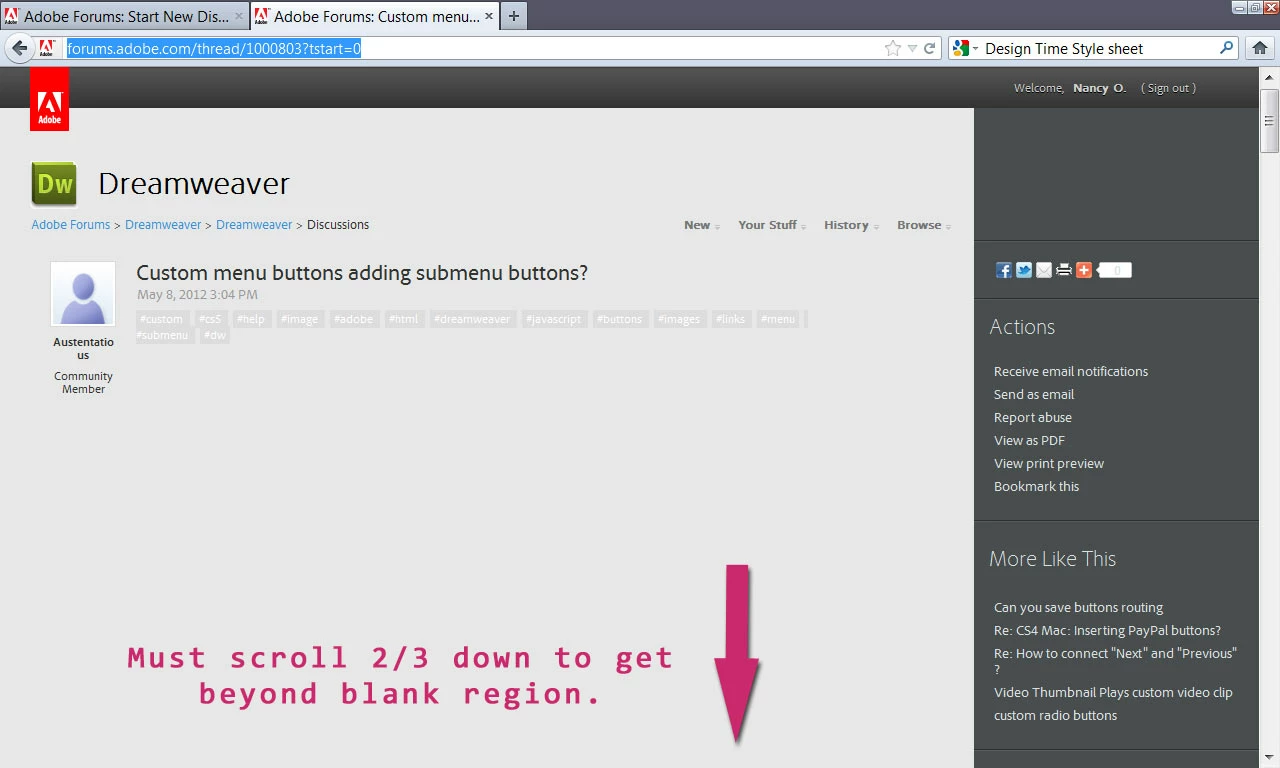Viewport: 1280px width, 768px height.
Task: Click the printer share icon
Action: (1064, 270)
